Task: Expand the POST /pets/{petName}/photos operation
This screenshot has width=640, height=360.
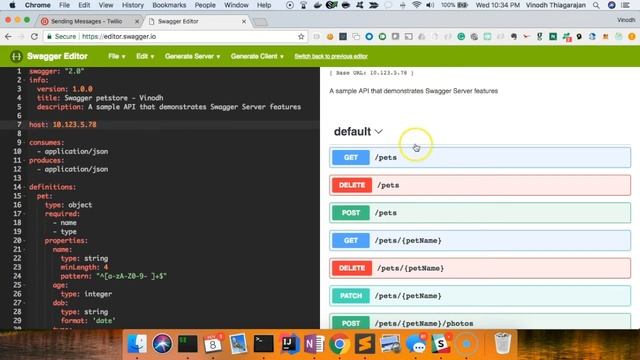Action: (480, 322)
